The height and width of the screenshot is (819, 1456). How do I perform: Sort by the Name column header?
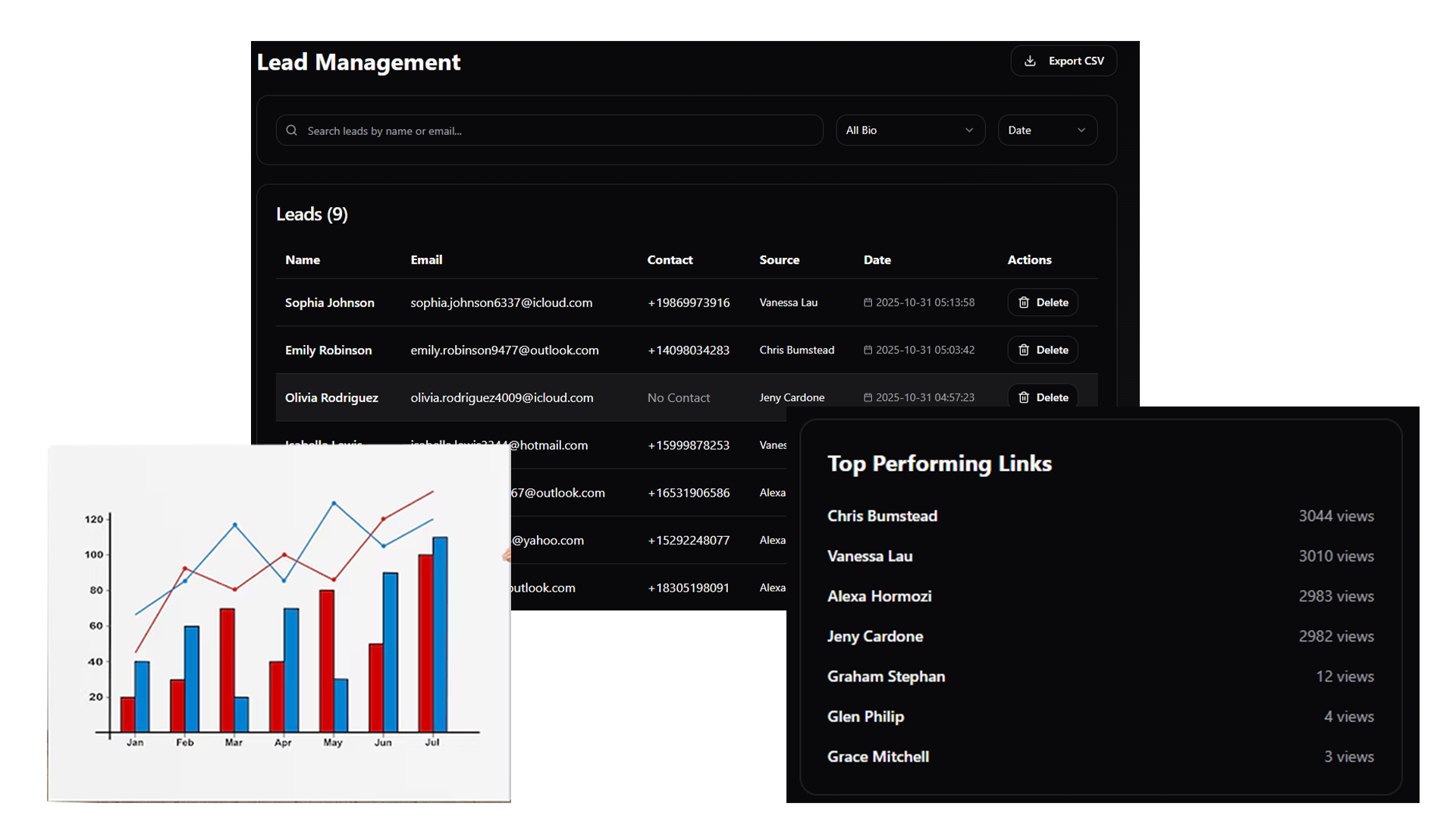click(x=303, y=260)
